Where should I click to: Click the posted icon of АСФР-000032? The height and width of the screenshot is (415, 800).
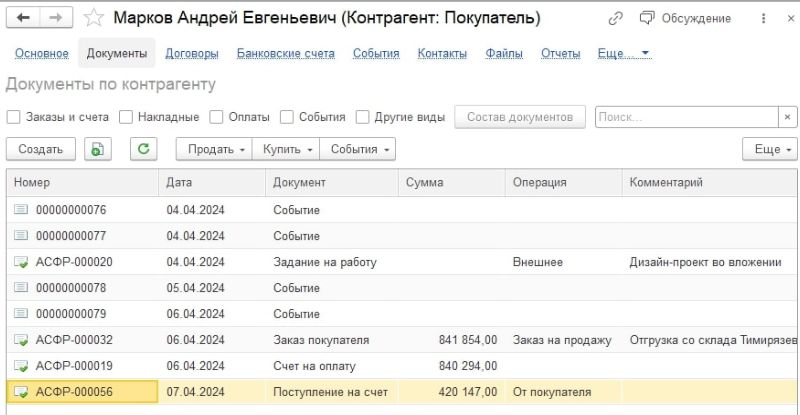[x=21, y=340]
